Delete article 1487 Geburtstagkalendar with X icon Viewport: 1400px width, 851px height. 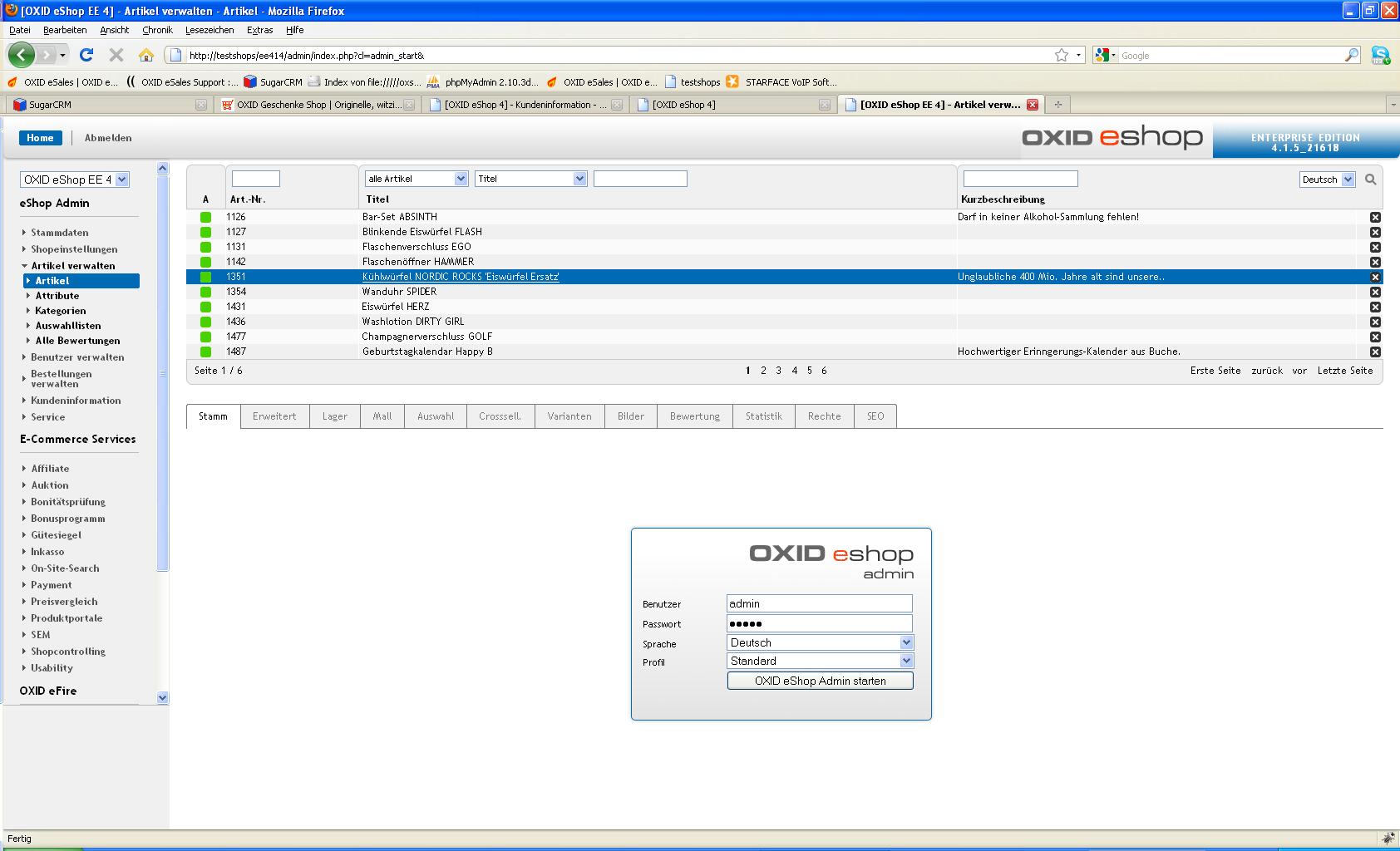pyautogui.click(x=1375, y=352)
